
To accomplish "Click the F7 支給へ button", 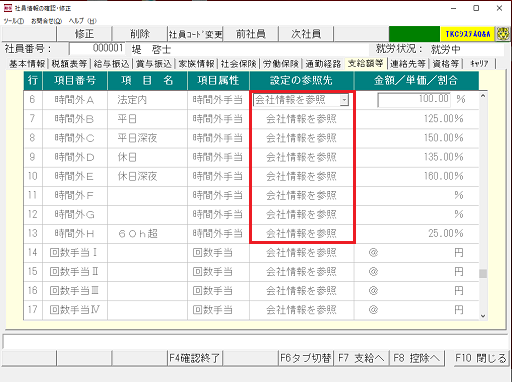I will [x=361, y=358].
